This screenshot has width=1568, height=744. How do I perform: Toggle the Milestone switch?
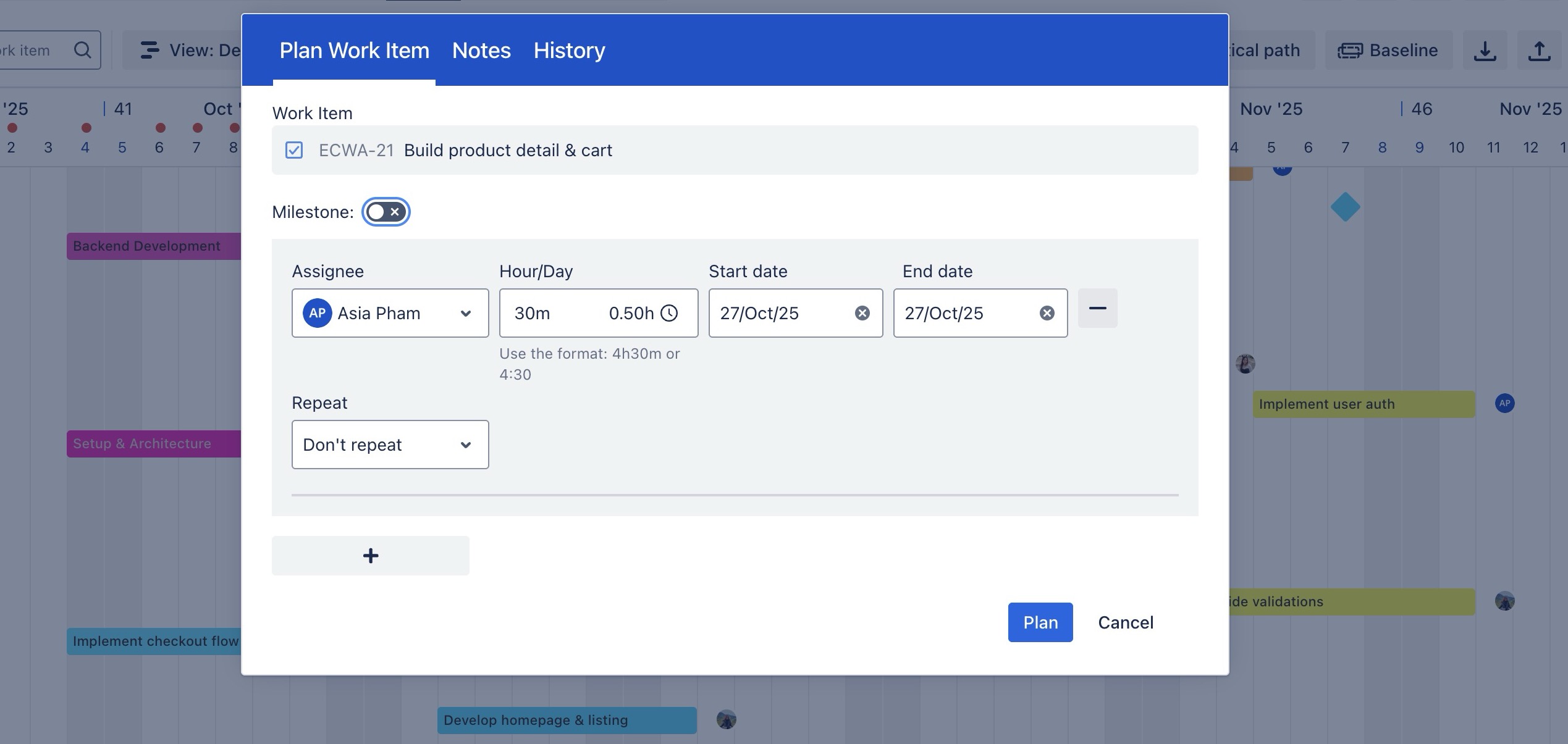pos(386,212)
